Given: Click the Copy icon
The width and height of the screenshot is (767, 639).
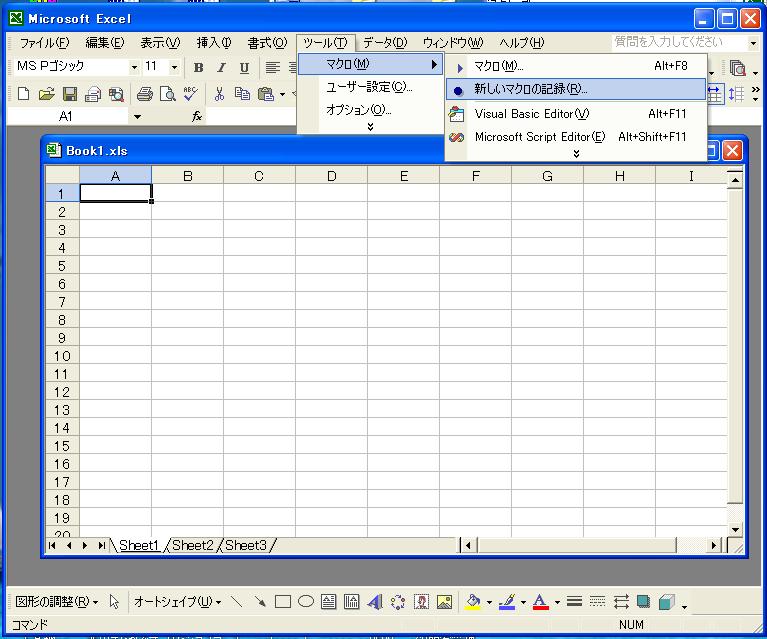Looking at the screenshot, I should point(242,93).
